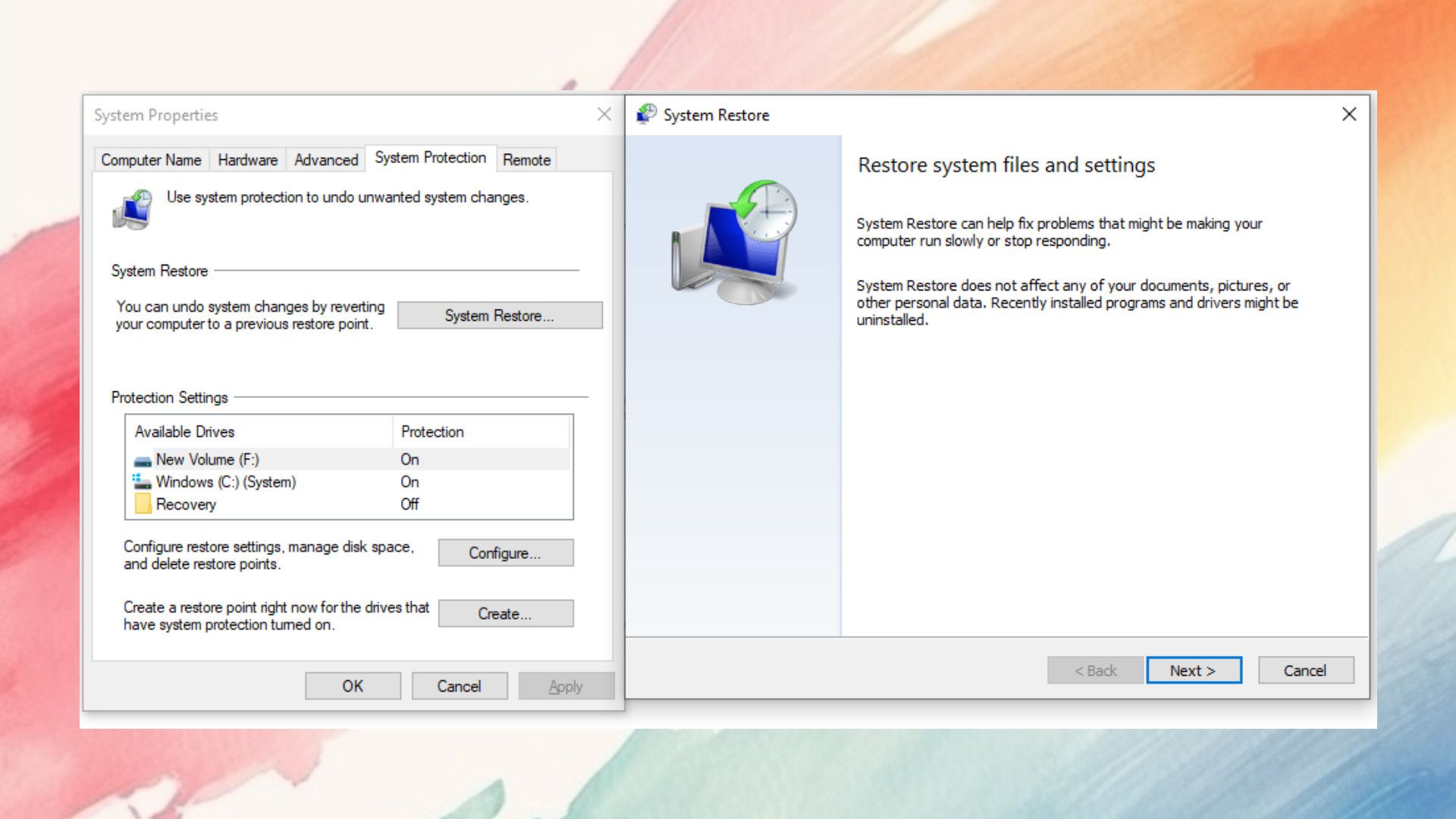This screenshot has width=1456, height=819.
Task: Open the Hardware tab
Action: [x=247, y=160]
